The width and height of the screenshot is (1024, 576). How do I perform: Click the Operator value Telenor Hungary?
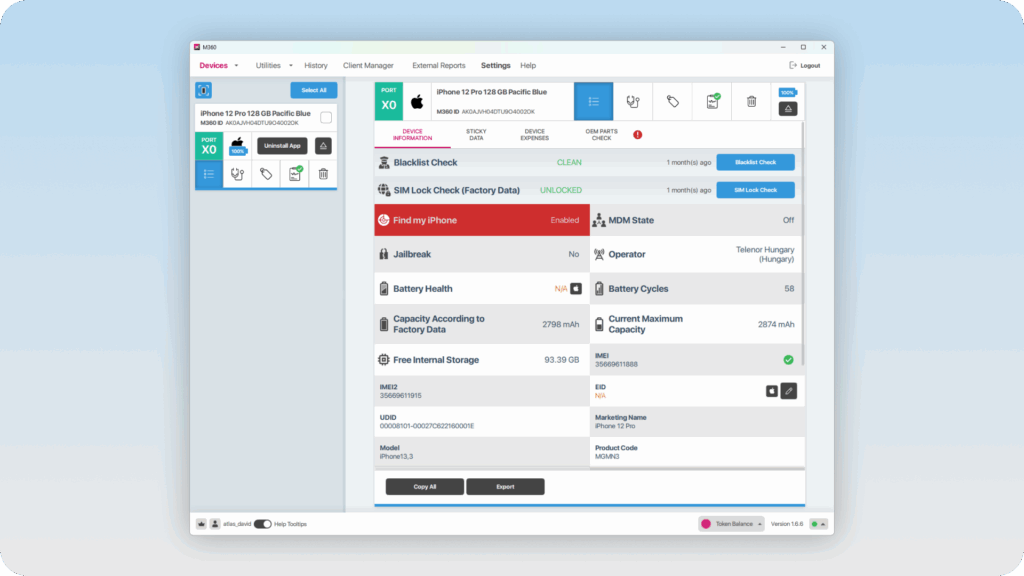pos(765,254)
